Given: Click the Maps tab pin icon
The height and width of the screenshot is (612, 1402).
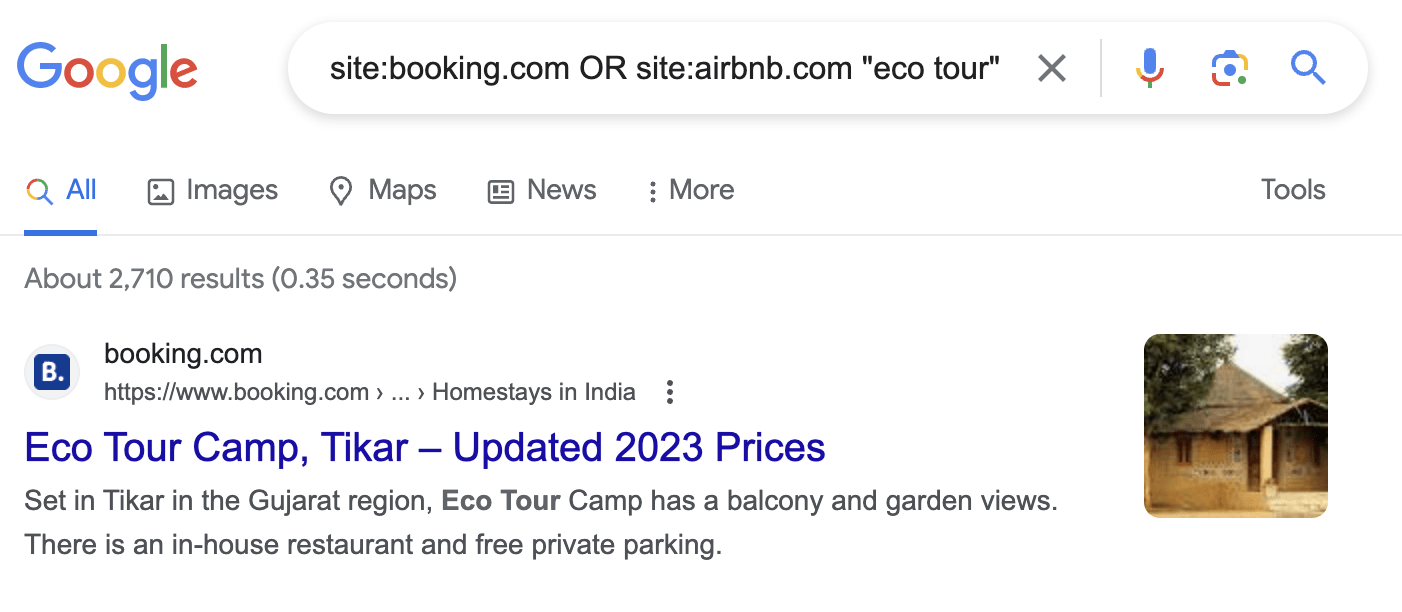Looking at the screenshot, I should click(341, 191).
